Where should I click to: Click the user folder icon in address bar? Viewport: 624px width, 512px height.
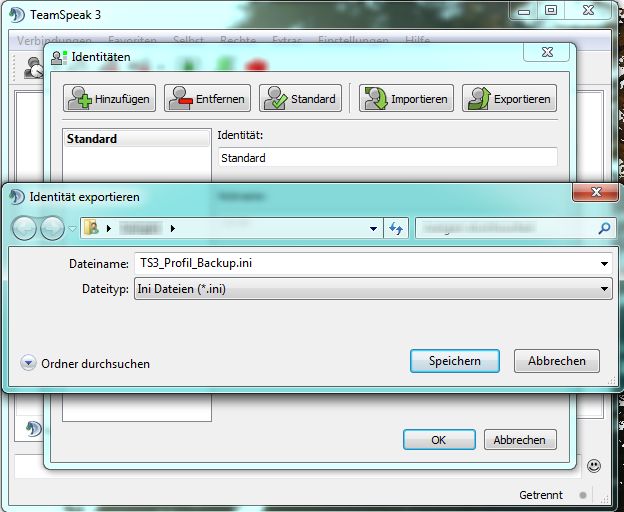pos(91,228)
